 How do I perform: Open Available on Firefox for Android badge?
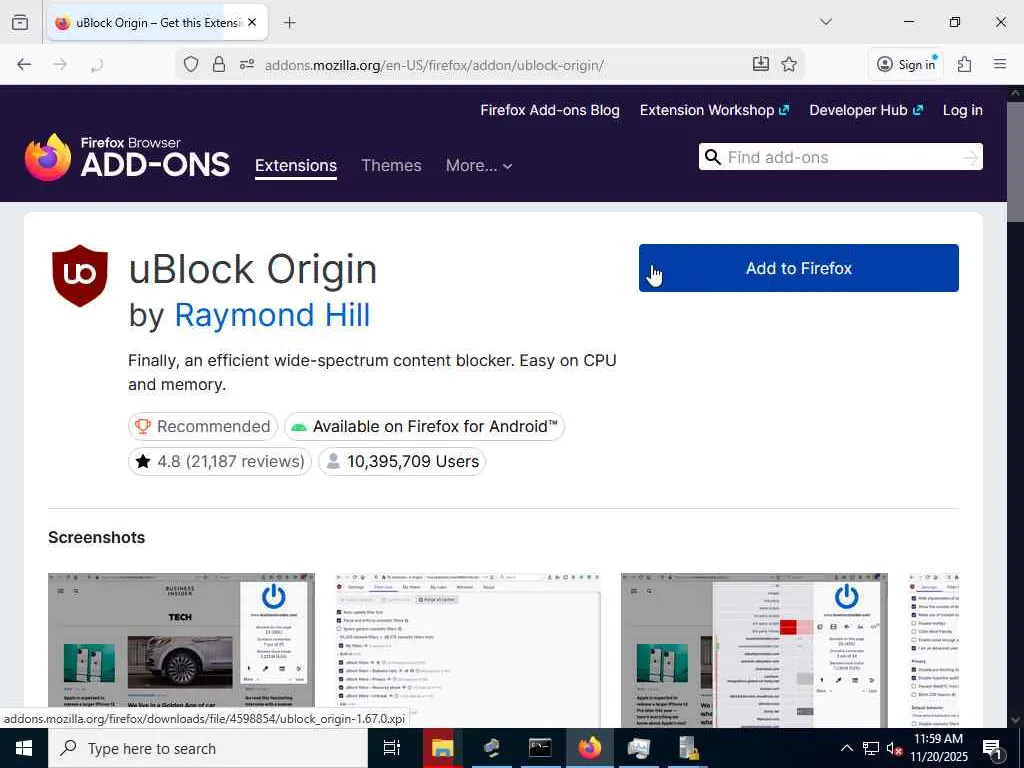point(424,426)
